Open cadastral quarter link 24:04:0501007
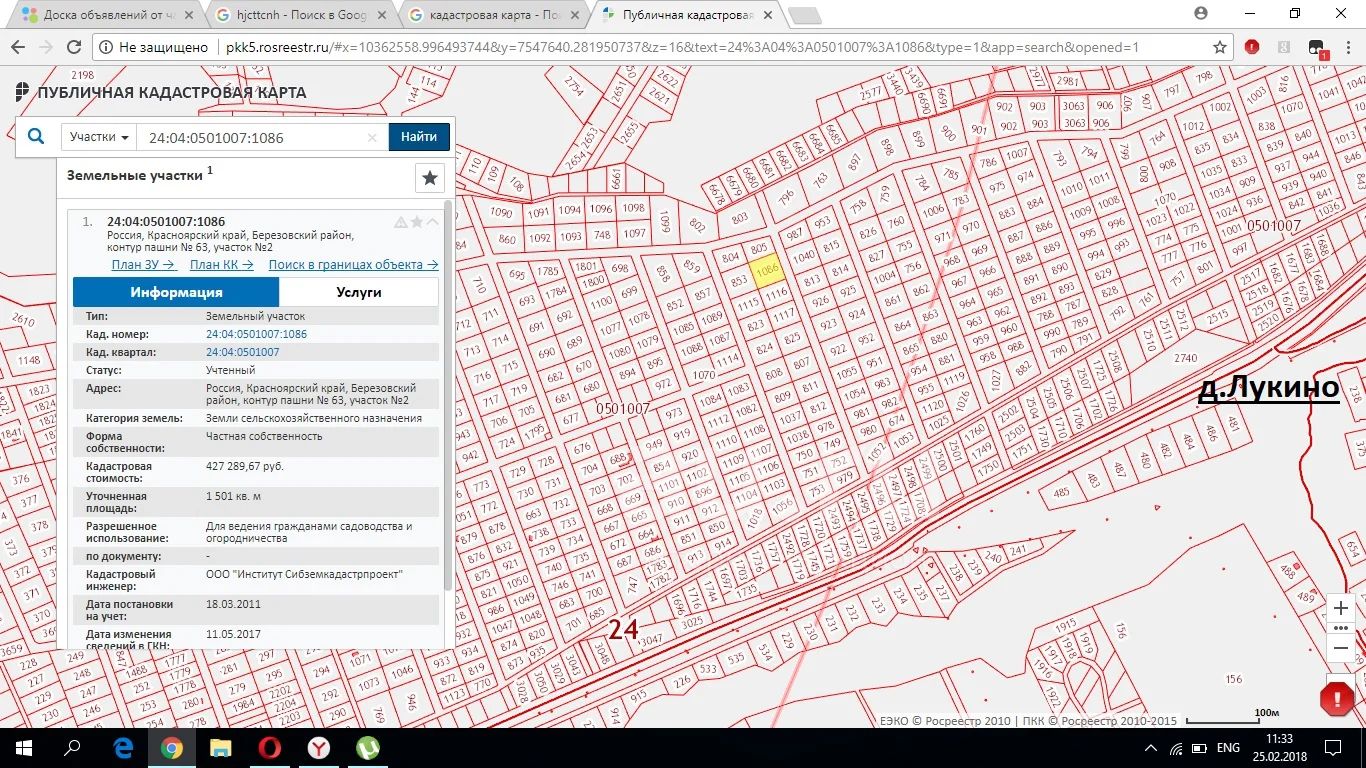 [243, 352]
